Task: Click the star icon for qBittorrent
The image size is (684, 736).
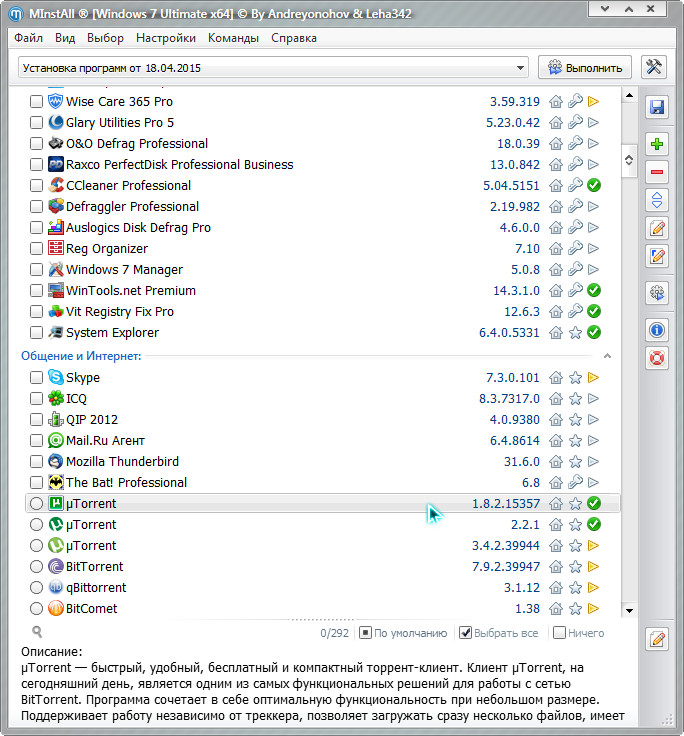Action: pyautogui.click(x=575, y=588)
